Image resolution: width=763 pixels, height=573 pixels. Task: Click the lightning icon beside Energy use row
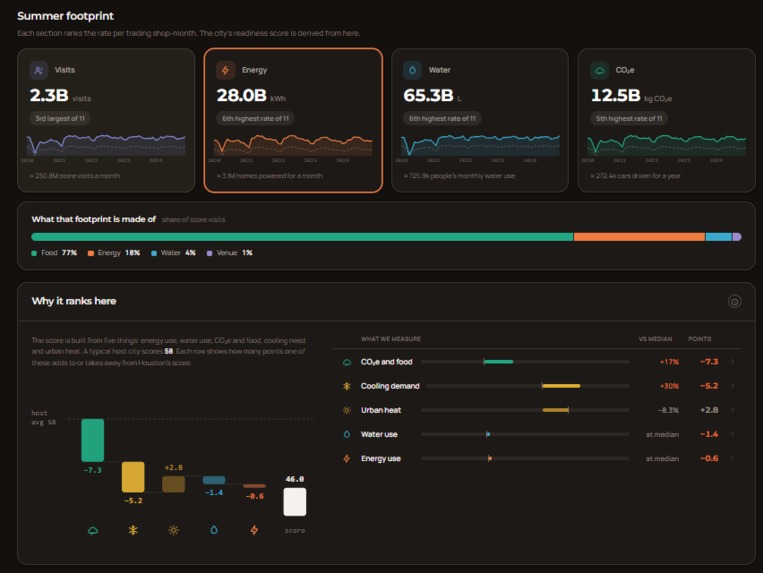(347, 458)
